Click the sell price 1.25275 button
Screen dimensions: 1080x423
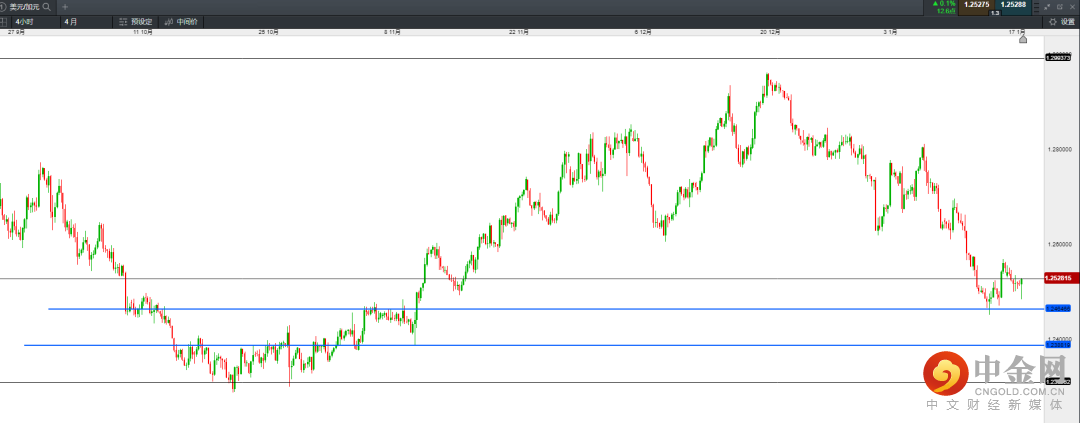coord(977,5)
